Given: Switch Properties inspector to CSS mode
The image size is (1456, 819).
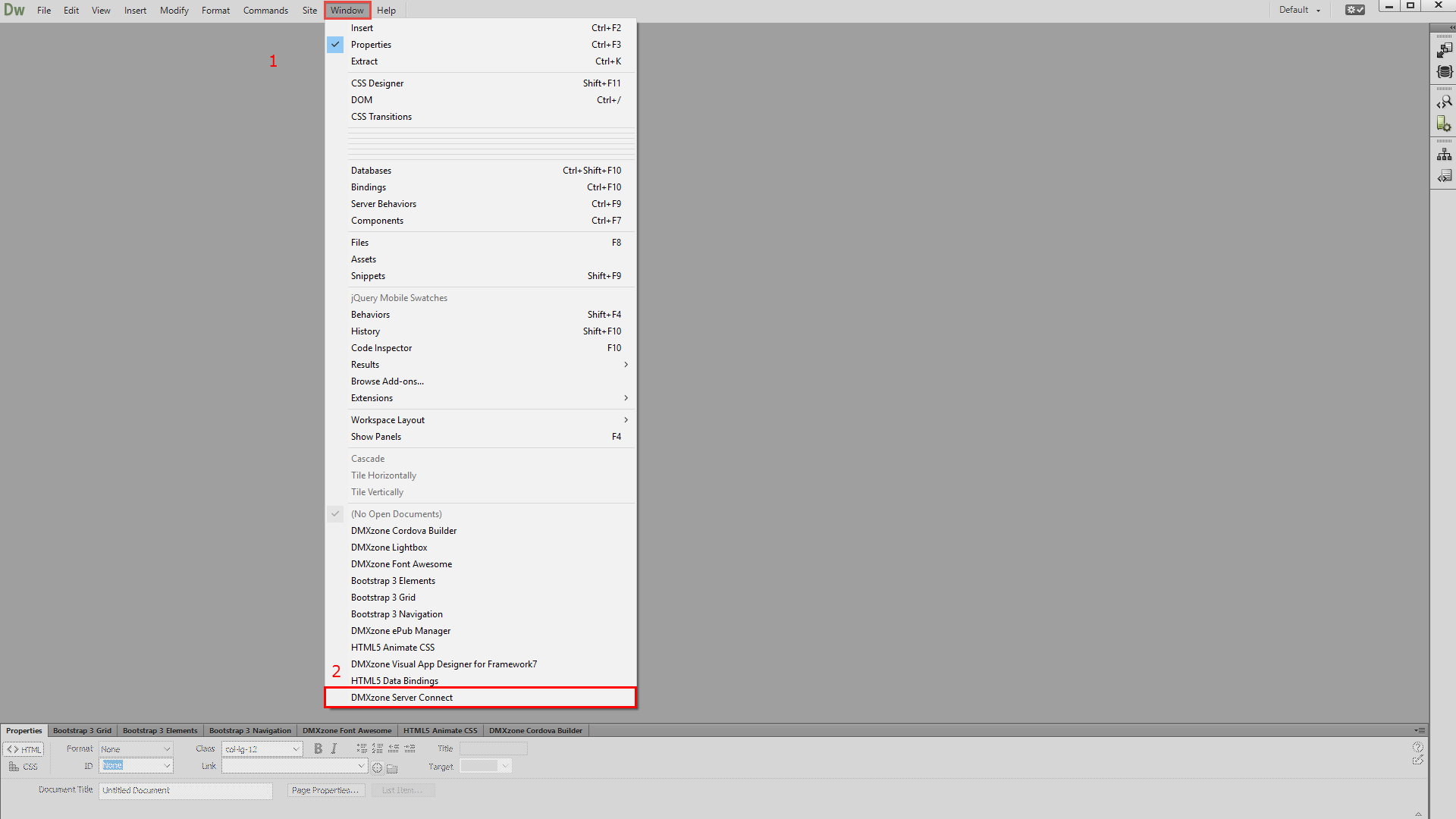Looking at the screenshot, I should (x=24, y=767).
